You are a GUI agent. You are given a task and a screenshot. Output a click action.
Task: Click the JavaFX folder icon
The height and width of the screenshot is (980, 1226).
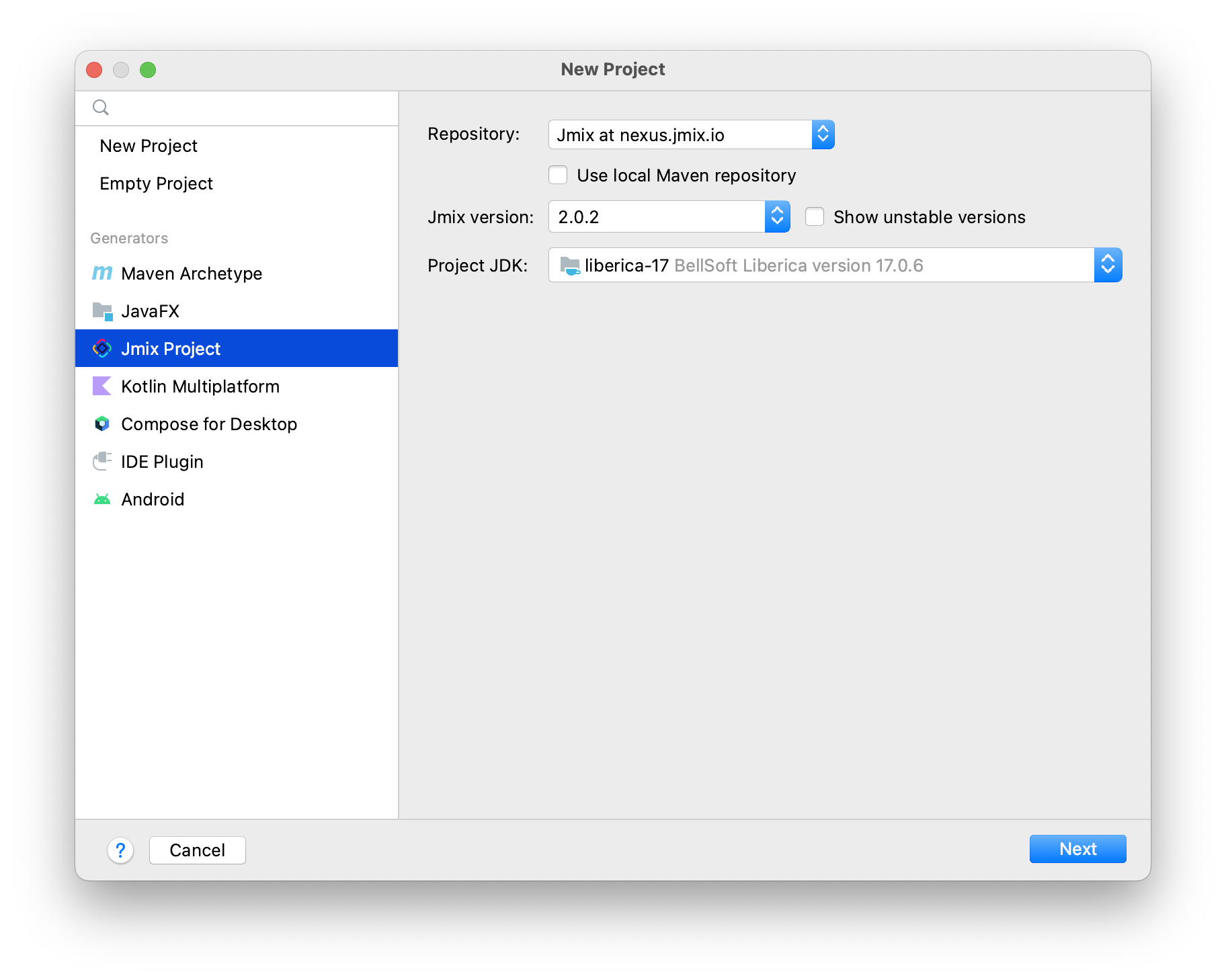coord(102,311)
